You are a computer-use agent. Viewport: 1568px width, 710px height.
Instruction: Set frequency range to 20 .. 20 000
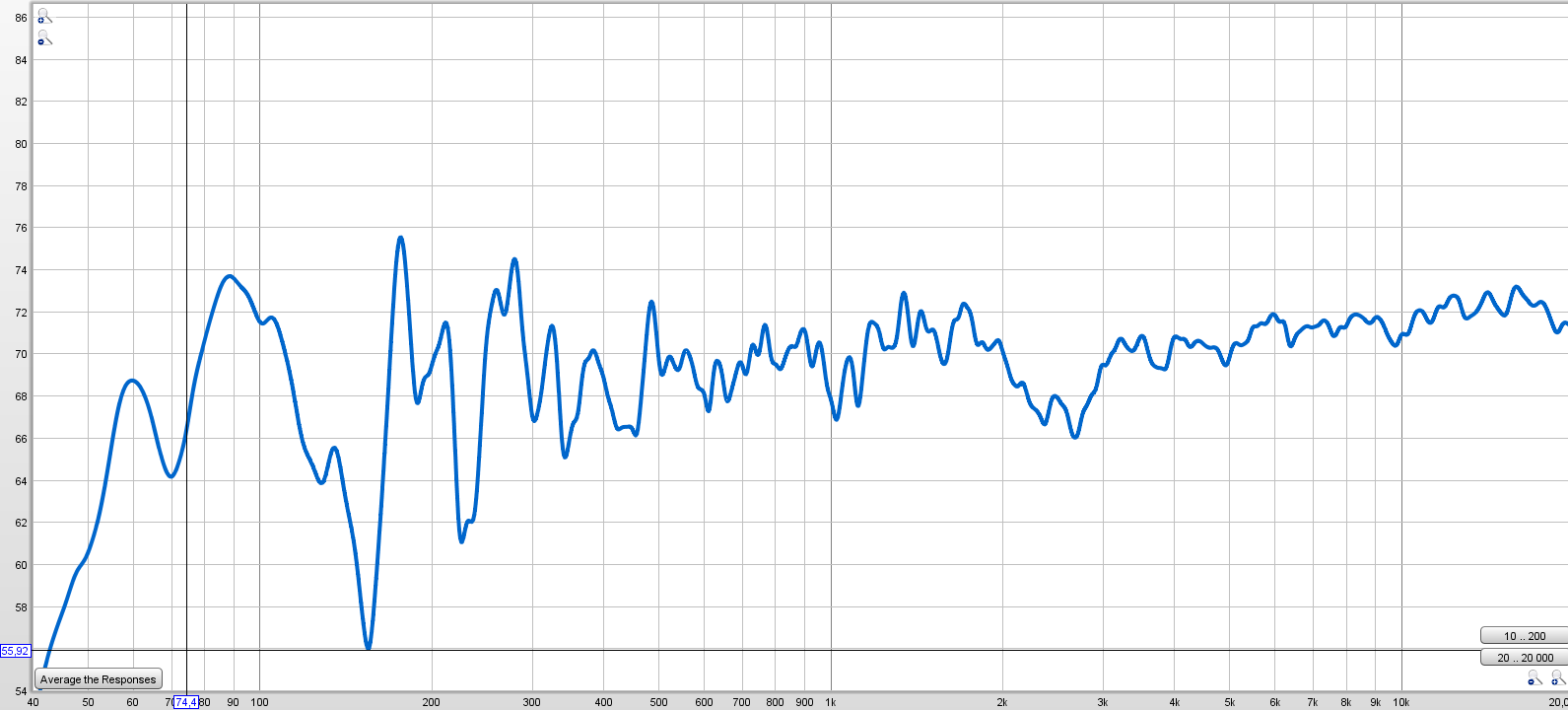tap(1524, 658)
